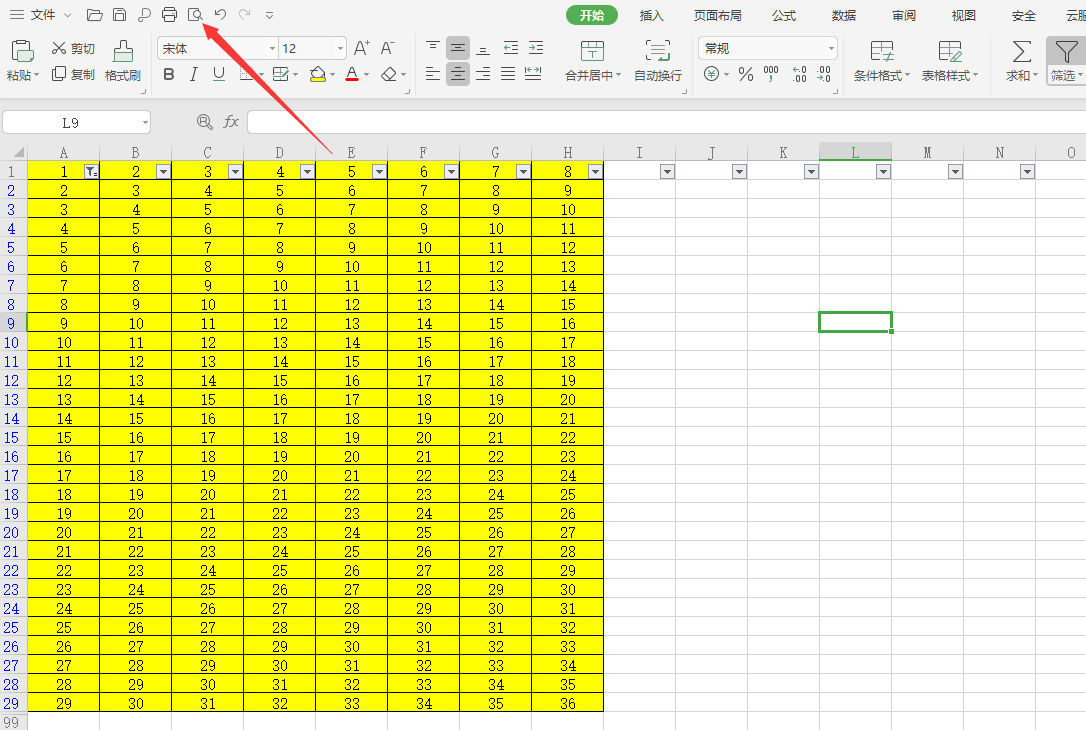Toggle italic formatting
Image resolution: width=1086 pixels, height=730 pixels.
[x=194, y=74]
